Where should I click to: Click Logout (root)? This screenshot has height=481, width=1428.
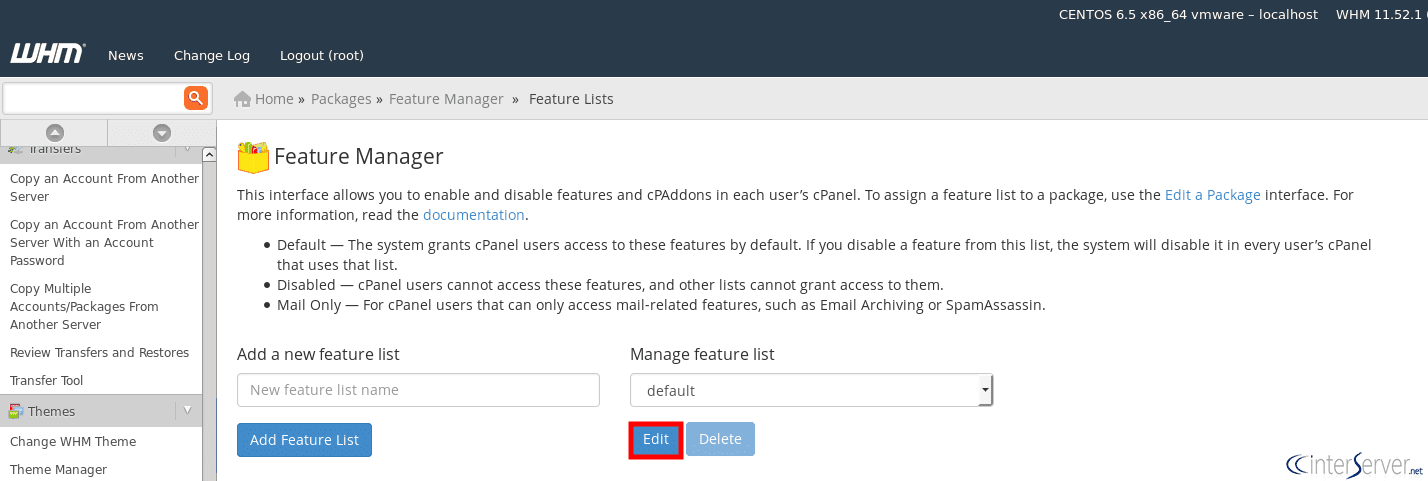pos(322,55)
